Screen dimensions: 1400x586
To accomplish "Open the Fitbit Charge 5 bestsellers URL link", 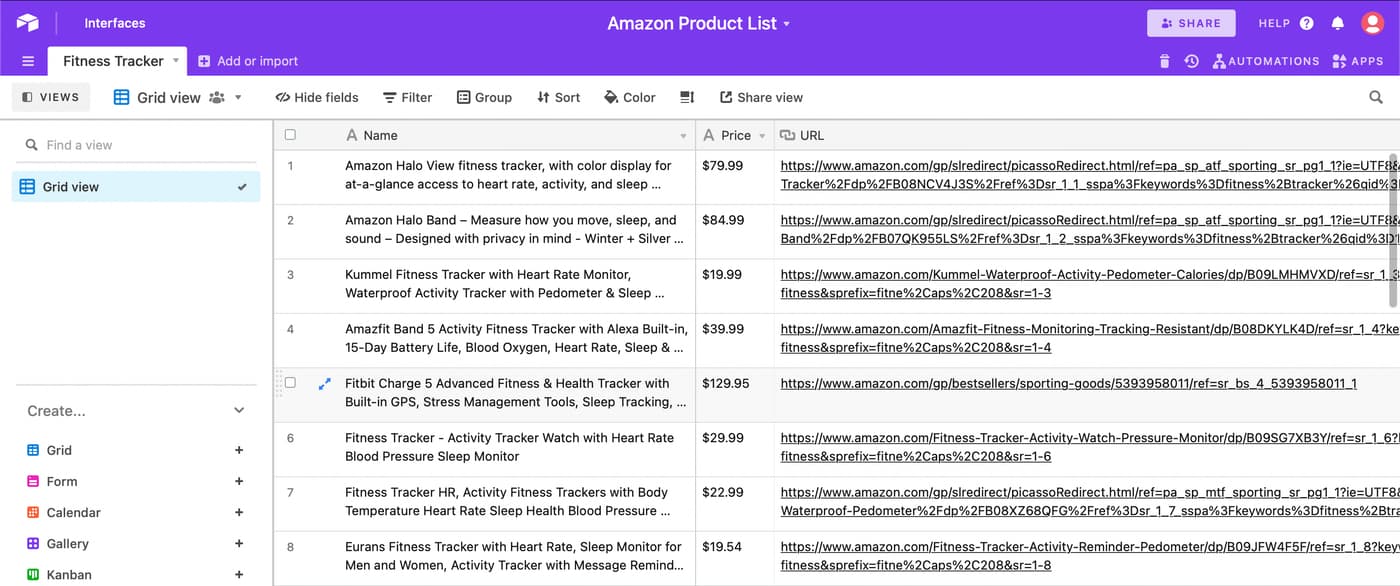I will click(1069, 383).
